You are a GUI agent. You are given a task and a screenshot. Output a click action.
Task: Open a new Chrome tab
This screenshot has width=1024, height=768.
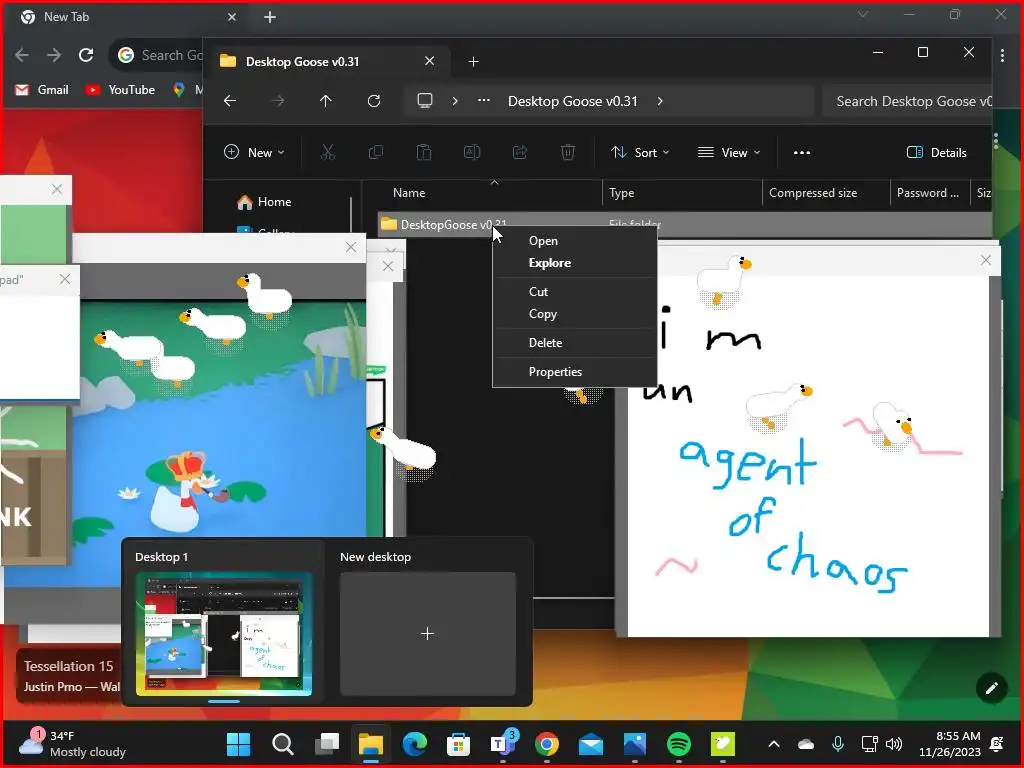(x=270, y=17)
